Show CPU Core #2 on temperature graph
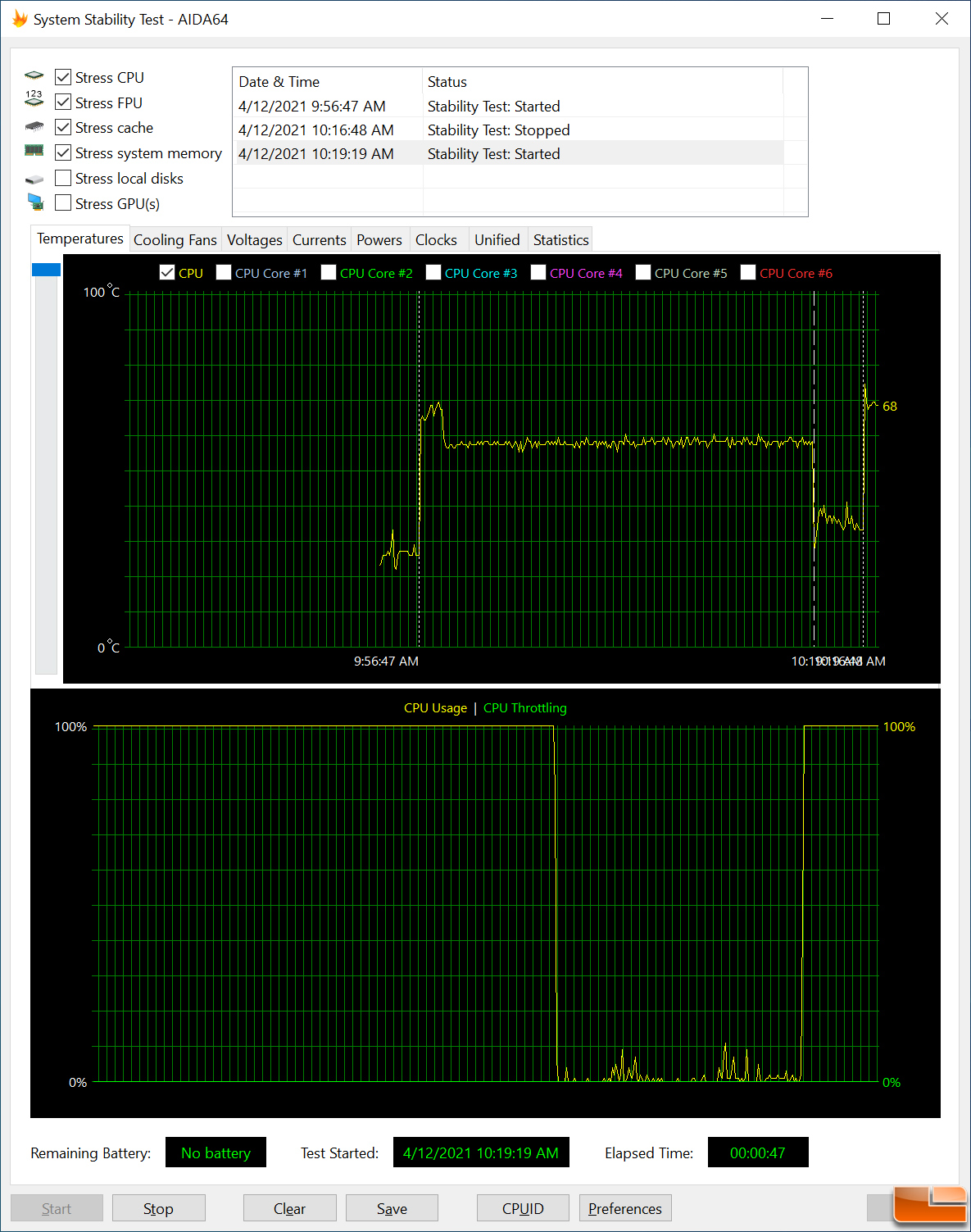This screenshot has height=1232, width=971. point(329,273)
